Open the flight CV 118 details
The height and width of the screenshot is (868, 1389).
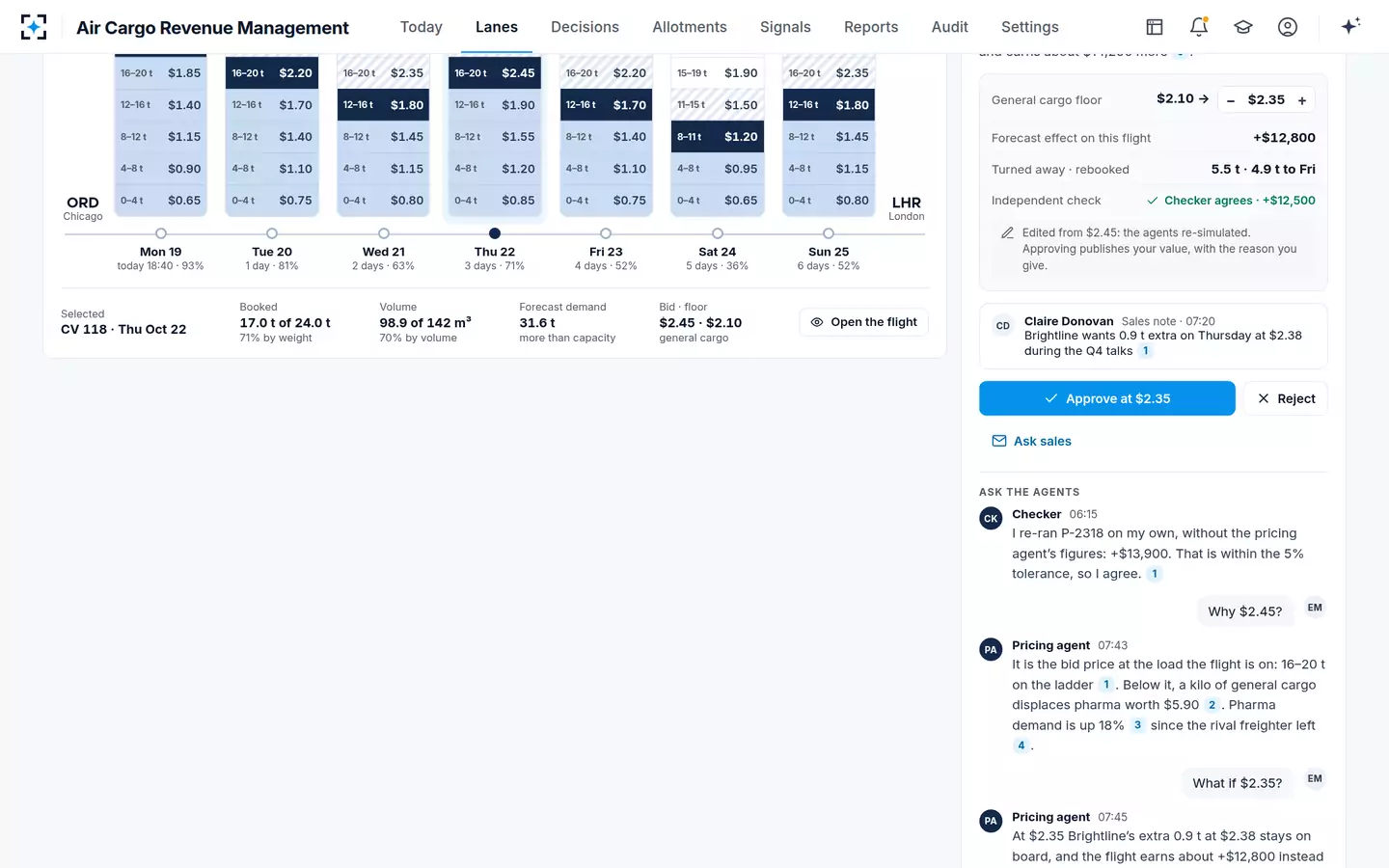(x=864, y=322)
